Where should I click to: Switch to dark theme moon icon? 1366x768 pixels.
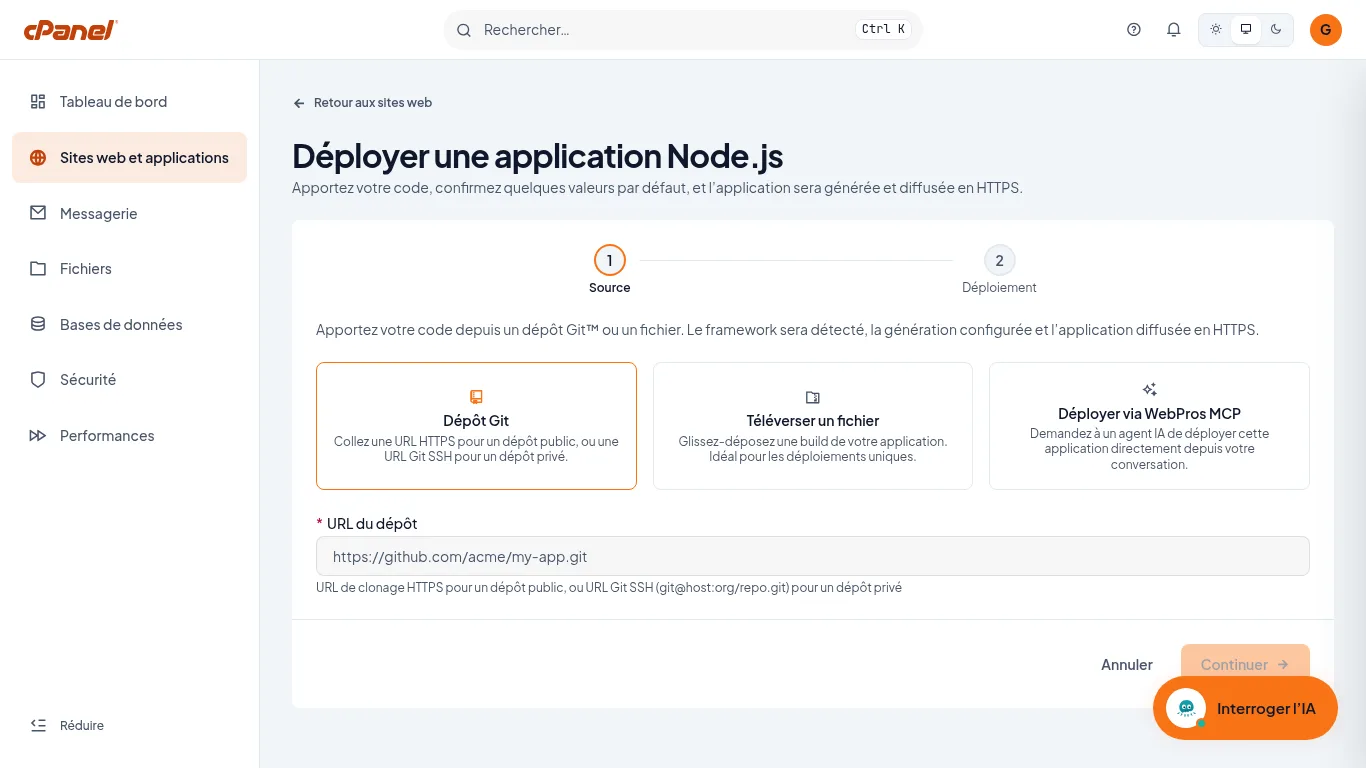click(x=1276, y=30)
